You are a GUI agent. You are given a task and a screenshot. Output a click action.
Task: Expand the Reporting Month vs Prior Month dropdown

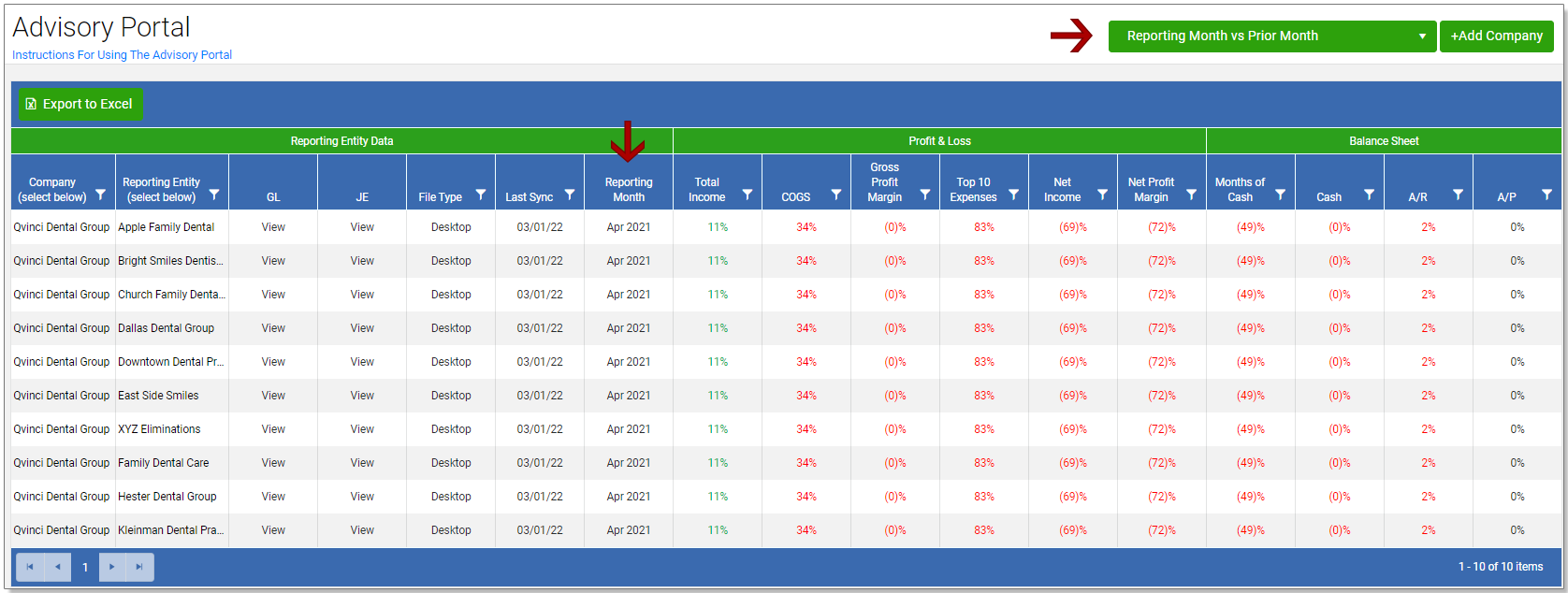click(x=1271, y=36)
